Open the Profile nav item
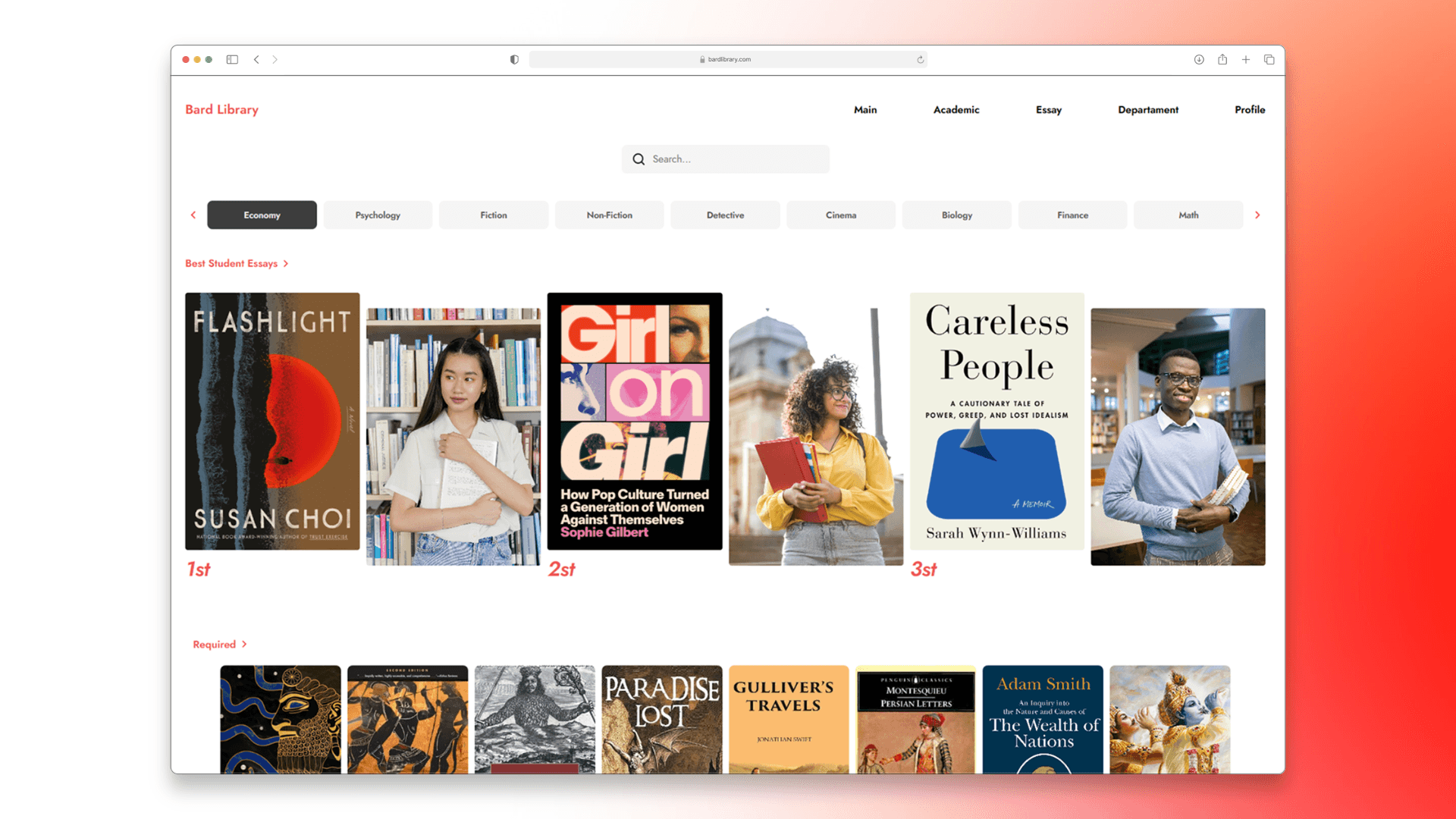Screen dimensions: 1456x819 pyautogui.click(x=1250, y=110)
